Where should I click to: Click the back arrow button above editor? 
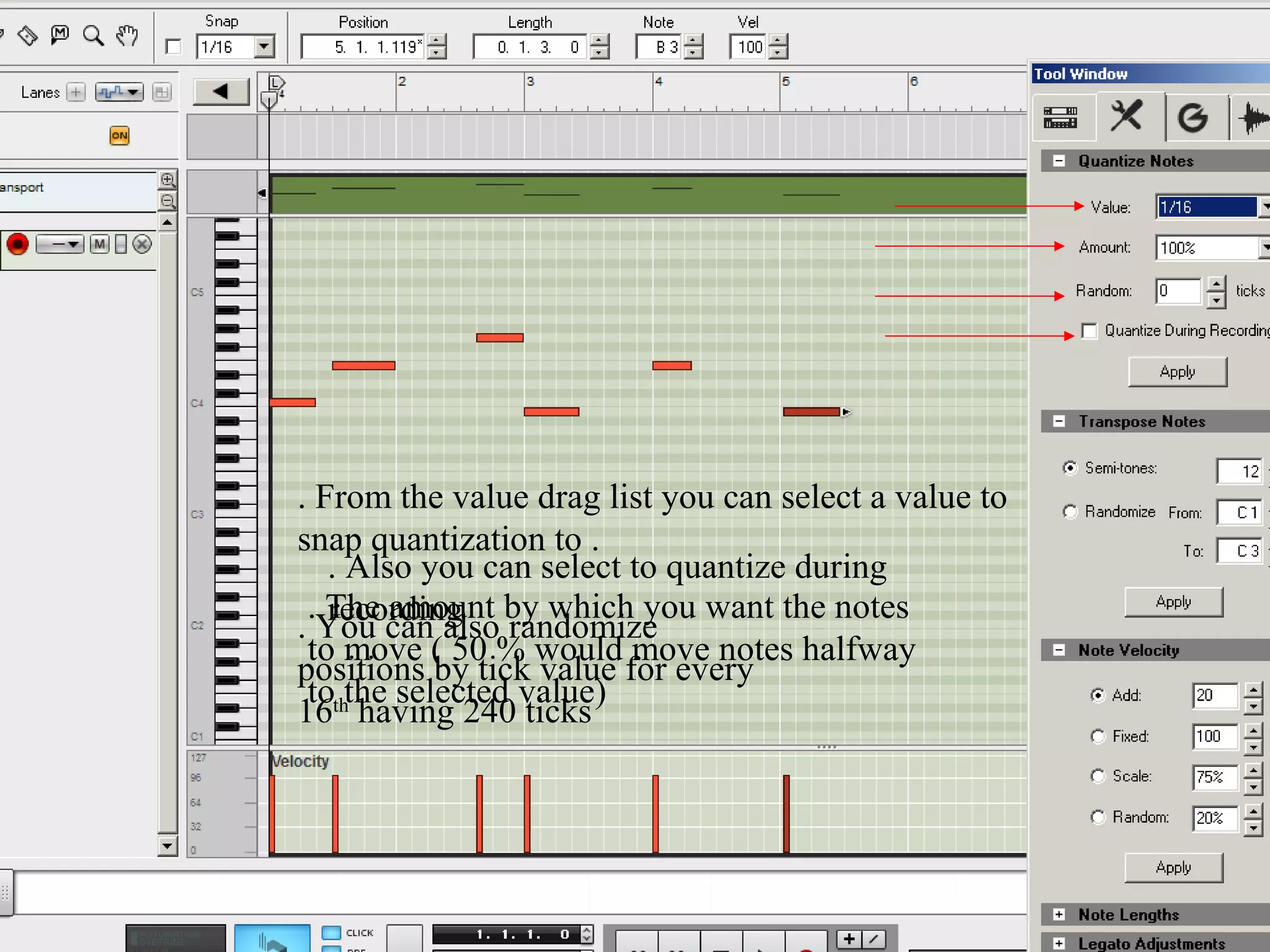pyautogui.click(x=221, y=92)
